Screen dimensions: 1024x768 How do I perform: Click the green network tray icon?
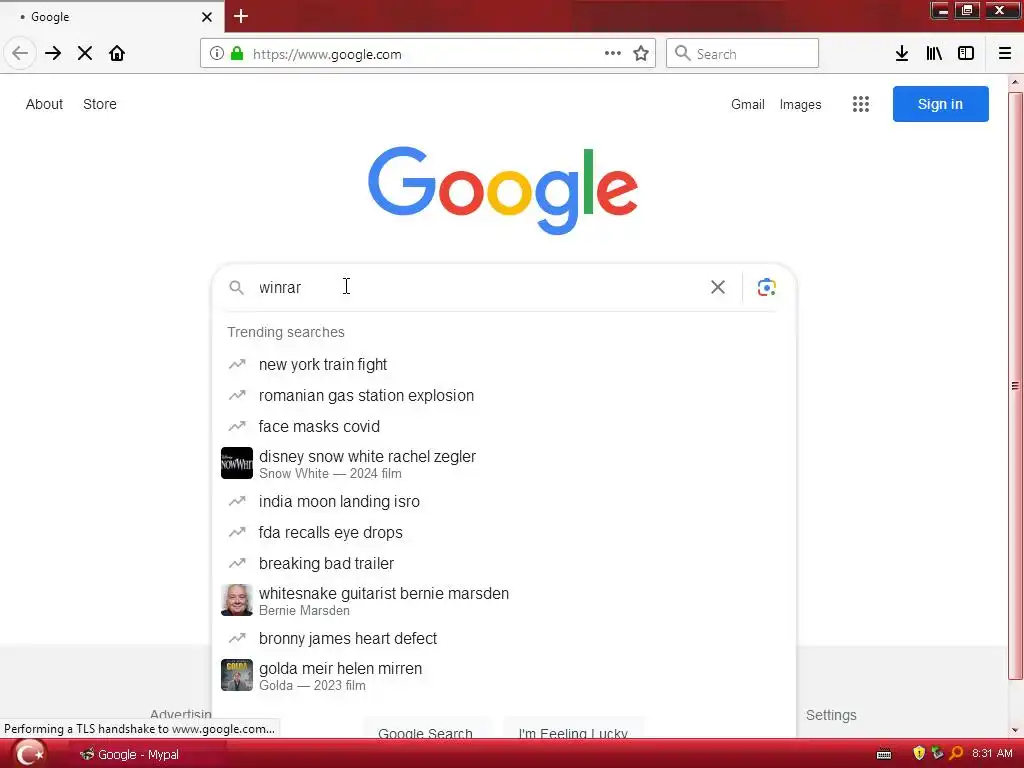(937, 754)
